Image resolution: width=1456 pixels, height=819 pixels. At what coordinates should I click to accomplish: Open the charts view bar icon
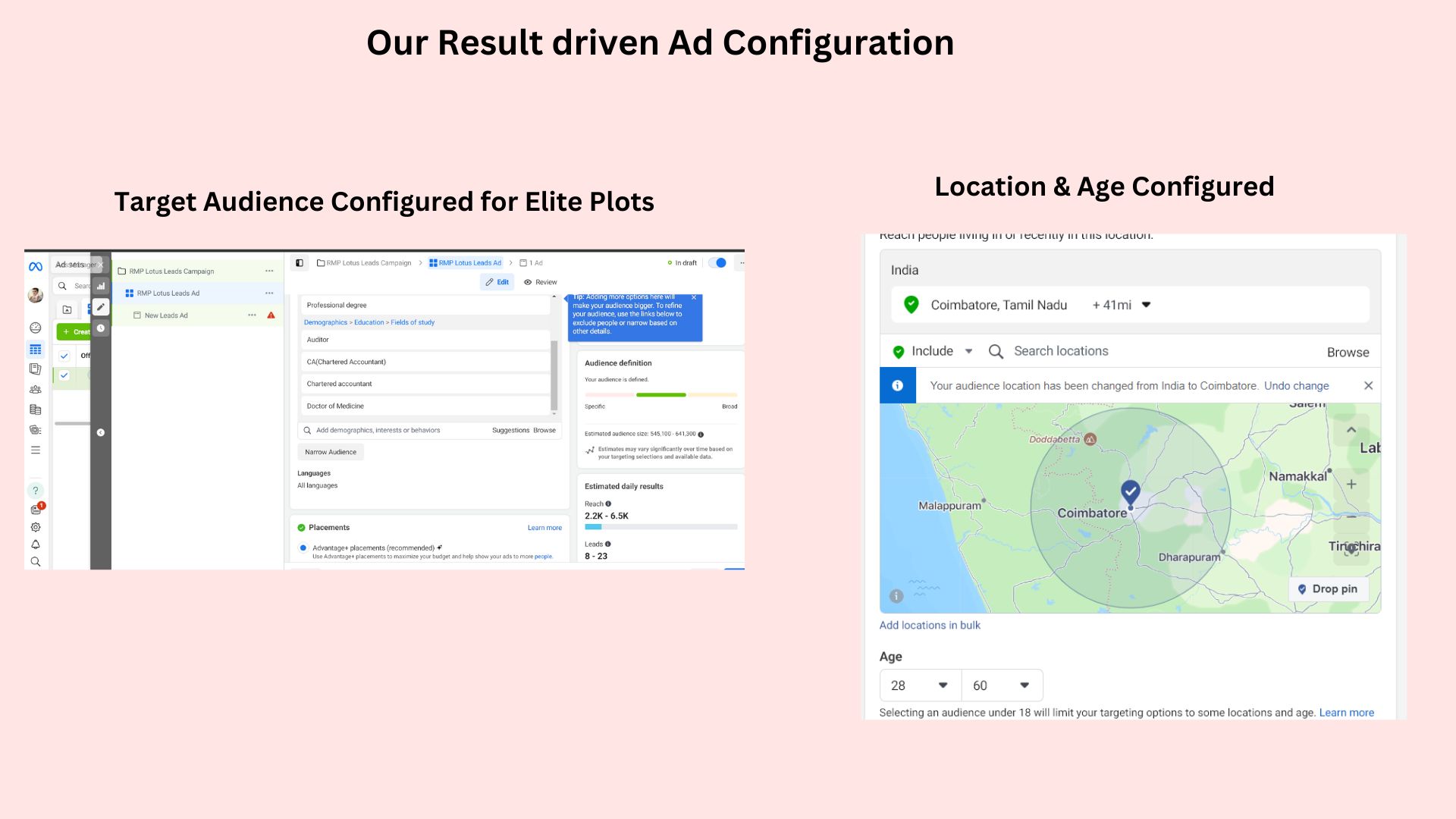pos(101,286)
